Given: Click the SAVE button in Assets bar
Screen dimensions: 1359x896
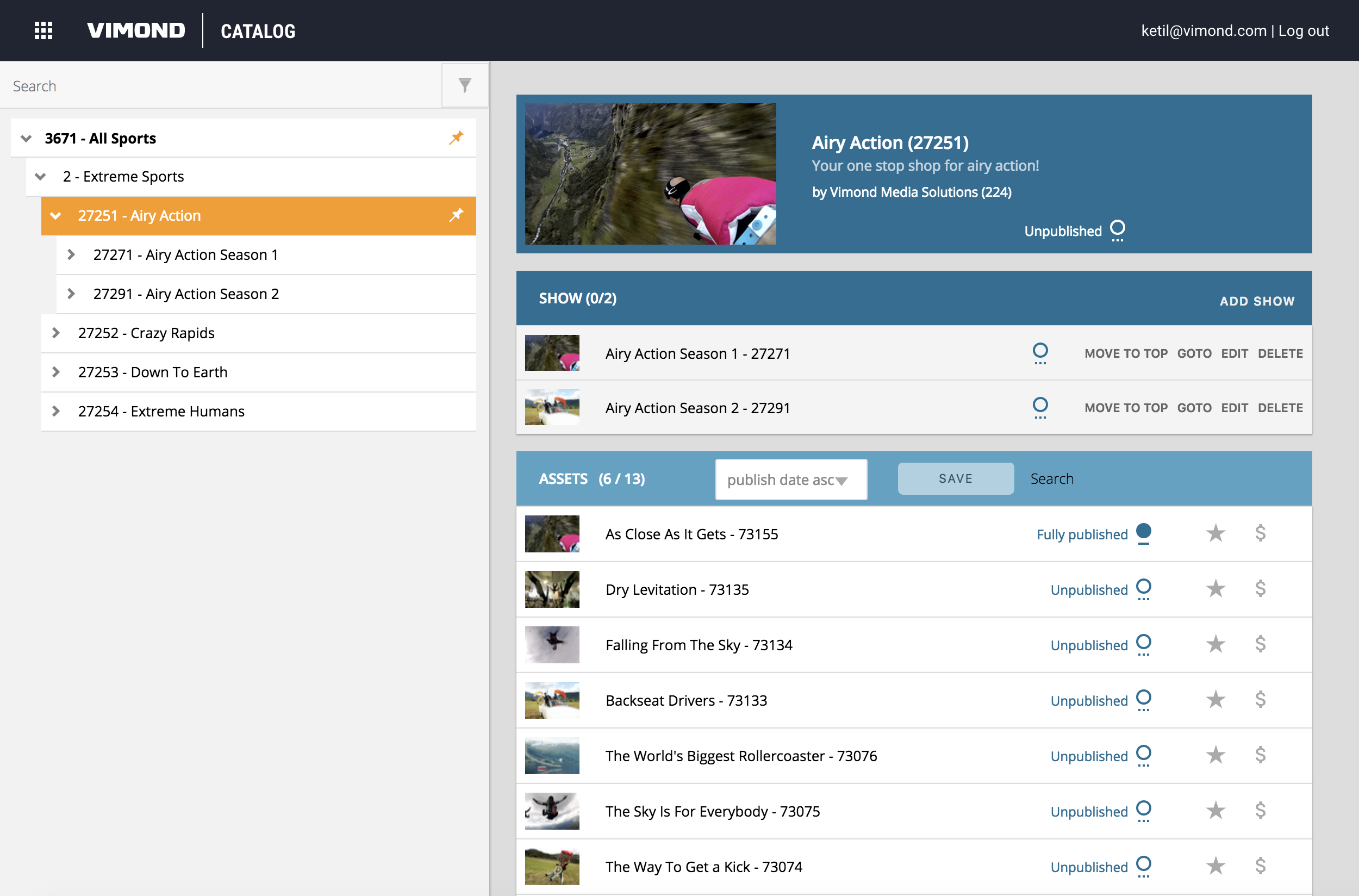Looking at the screenshot, I should point(956,479).
